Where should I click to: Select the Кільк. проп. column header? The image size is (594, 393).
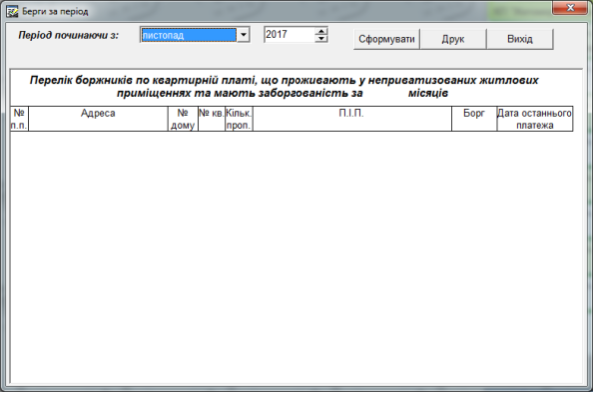pyautogui.click(x=239, y=119)
